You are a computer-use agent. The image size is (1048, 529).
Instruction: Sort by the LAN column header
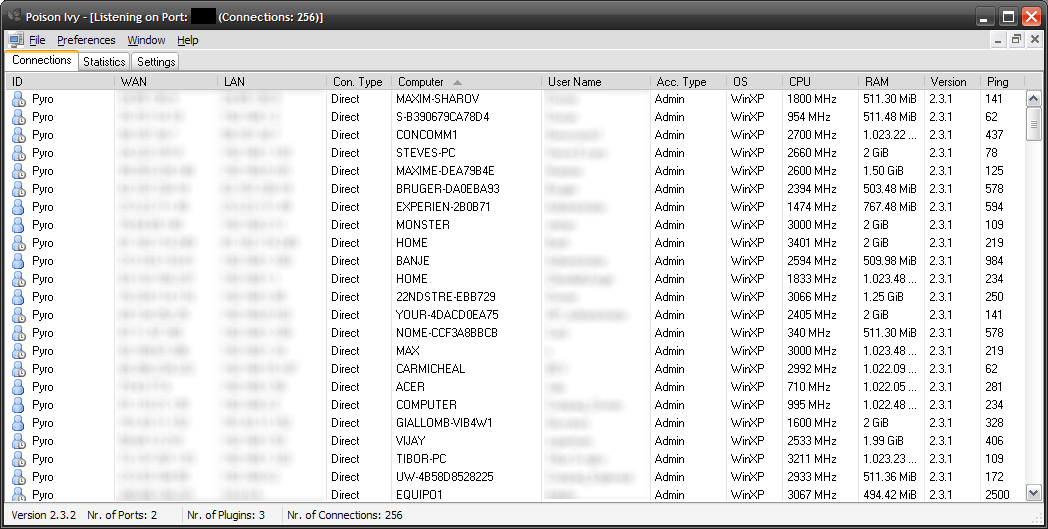[x=272, y=82]
